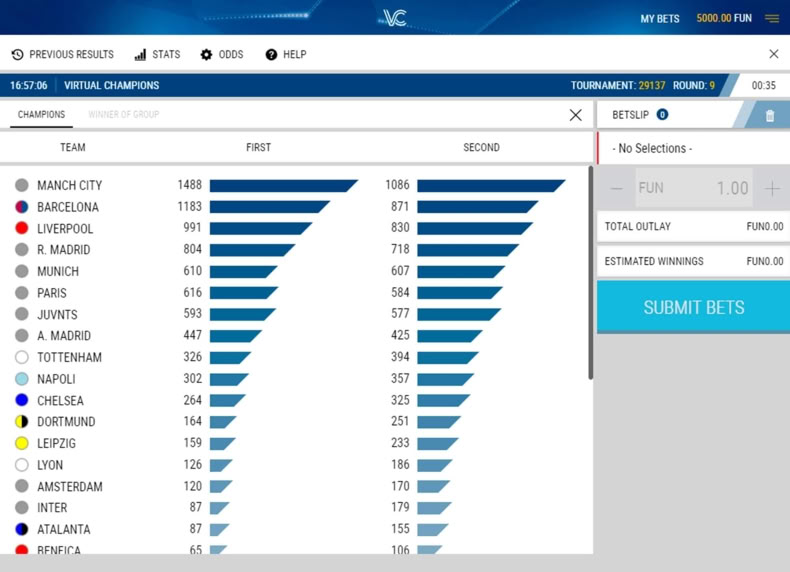This screenshot has width=790, height=572.
Task: Clear betslip with trash can icon
Action: [769, 116]
